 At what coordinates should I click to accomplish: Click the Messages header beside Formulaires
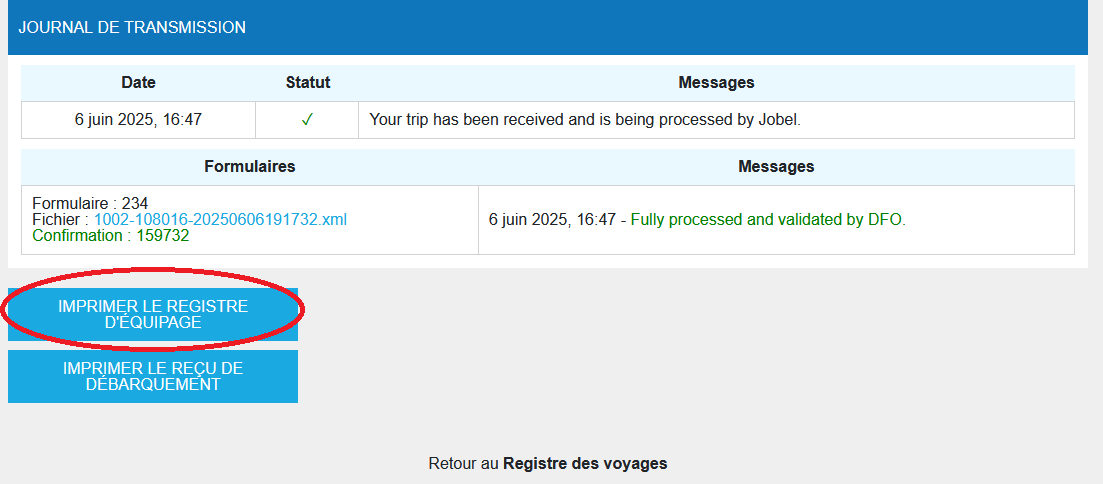pyautogui.click(x=776, y=166)
